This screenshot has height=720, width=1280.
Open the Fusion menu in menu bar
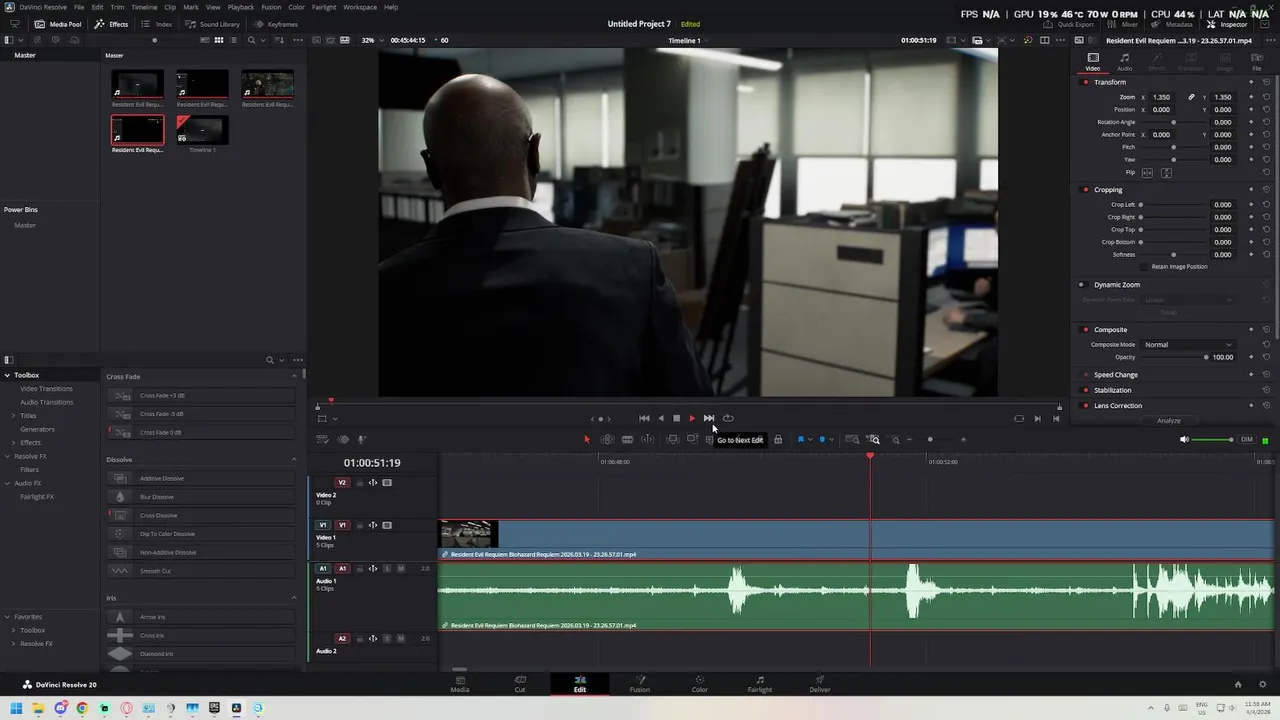[x=271, y=7]
